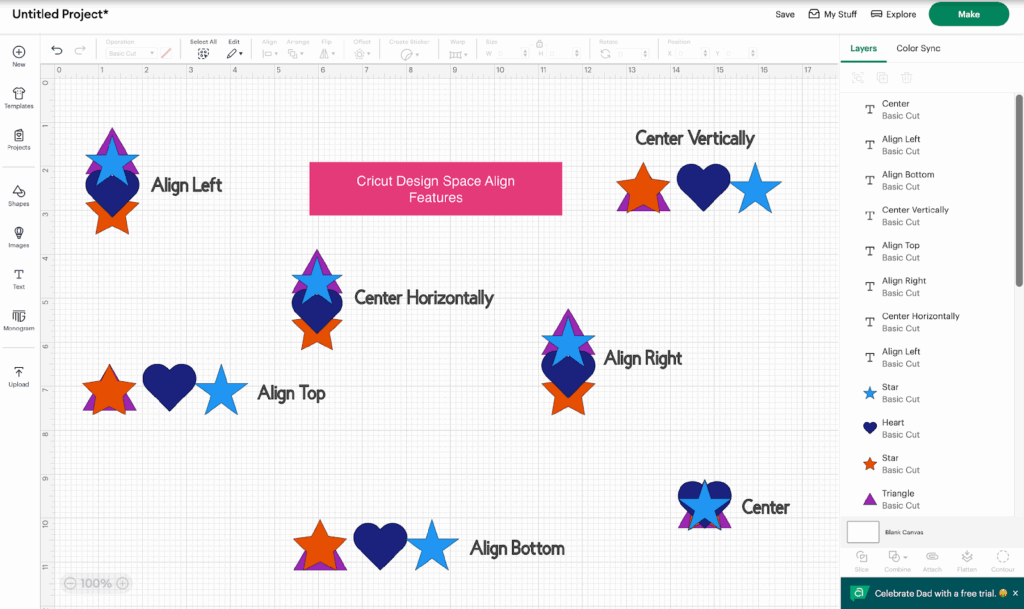Click the Delete layer trash icon

[x=906, y=78]
